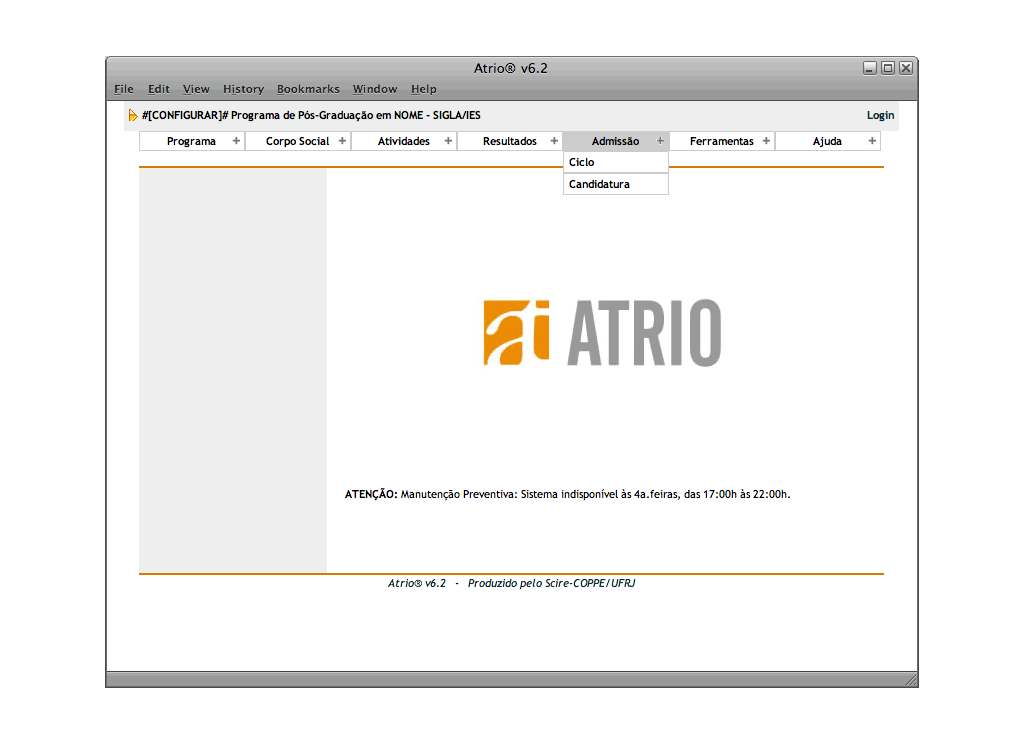Open the History menu

click(x=243, y=89)
